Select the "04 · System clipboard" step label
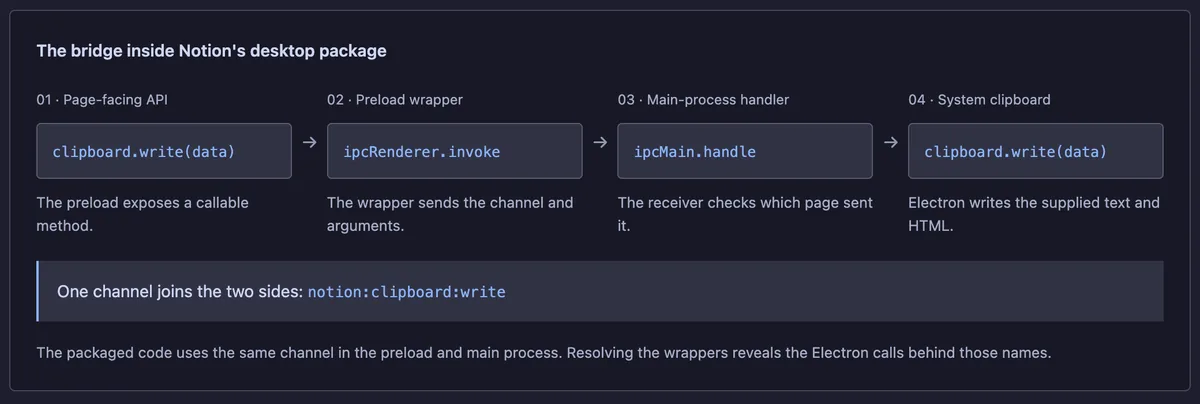This screenshot has height=404, width=1200. [x=979, y=100]
